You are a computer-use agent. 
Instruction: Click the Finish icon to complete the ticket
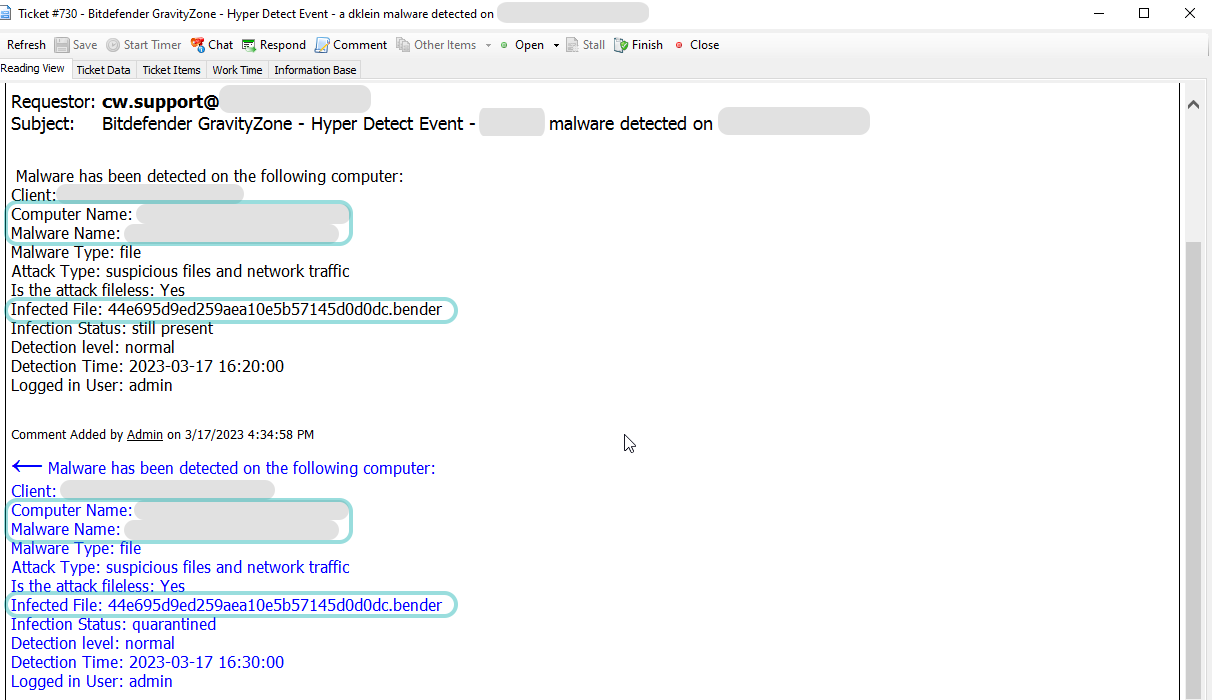click(x=637, y=44)
